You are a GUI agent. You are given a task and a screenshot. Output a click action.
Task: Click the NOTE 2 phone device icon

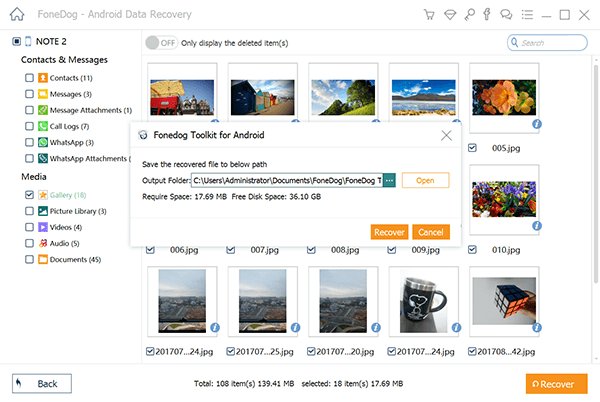point(28,41)
